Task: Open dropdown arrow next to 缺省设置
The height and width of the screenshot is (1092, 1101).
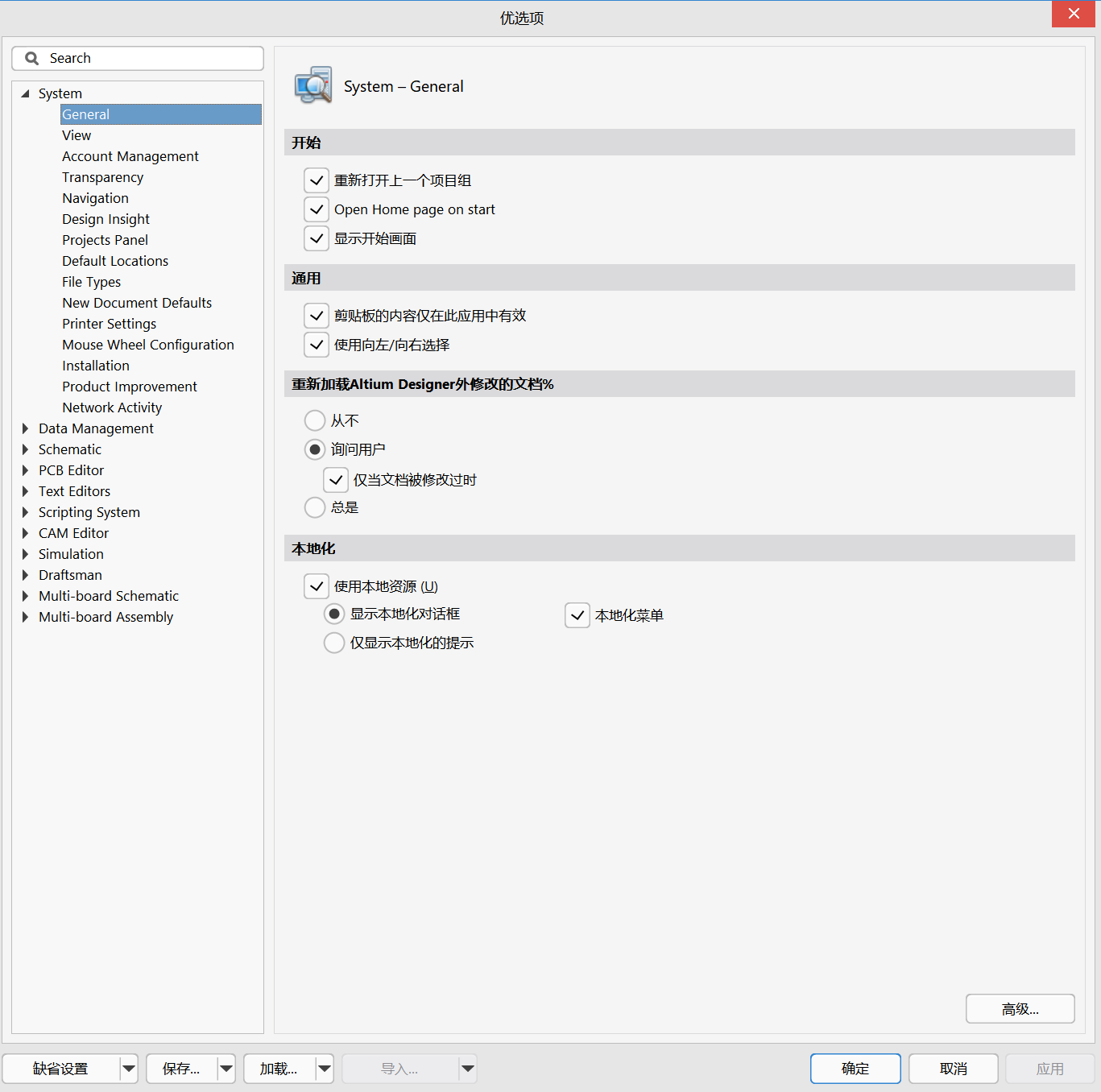Action: pos(129,1069)
